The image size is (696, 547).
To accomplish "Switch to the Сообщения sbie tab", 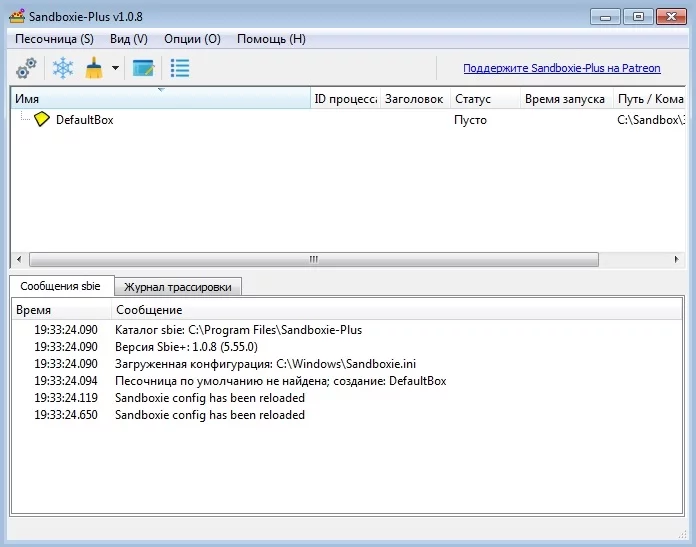I will (x=60, y=286).
